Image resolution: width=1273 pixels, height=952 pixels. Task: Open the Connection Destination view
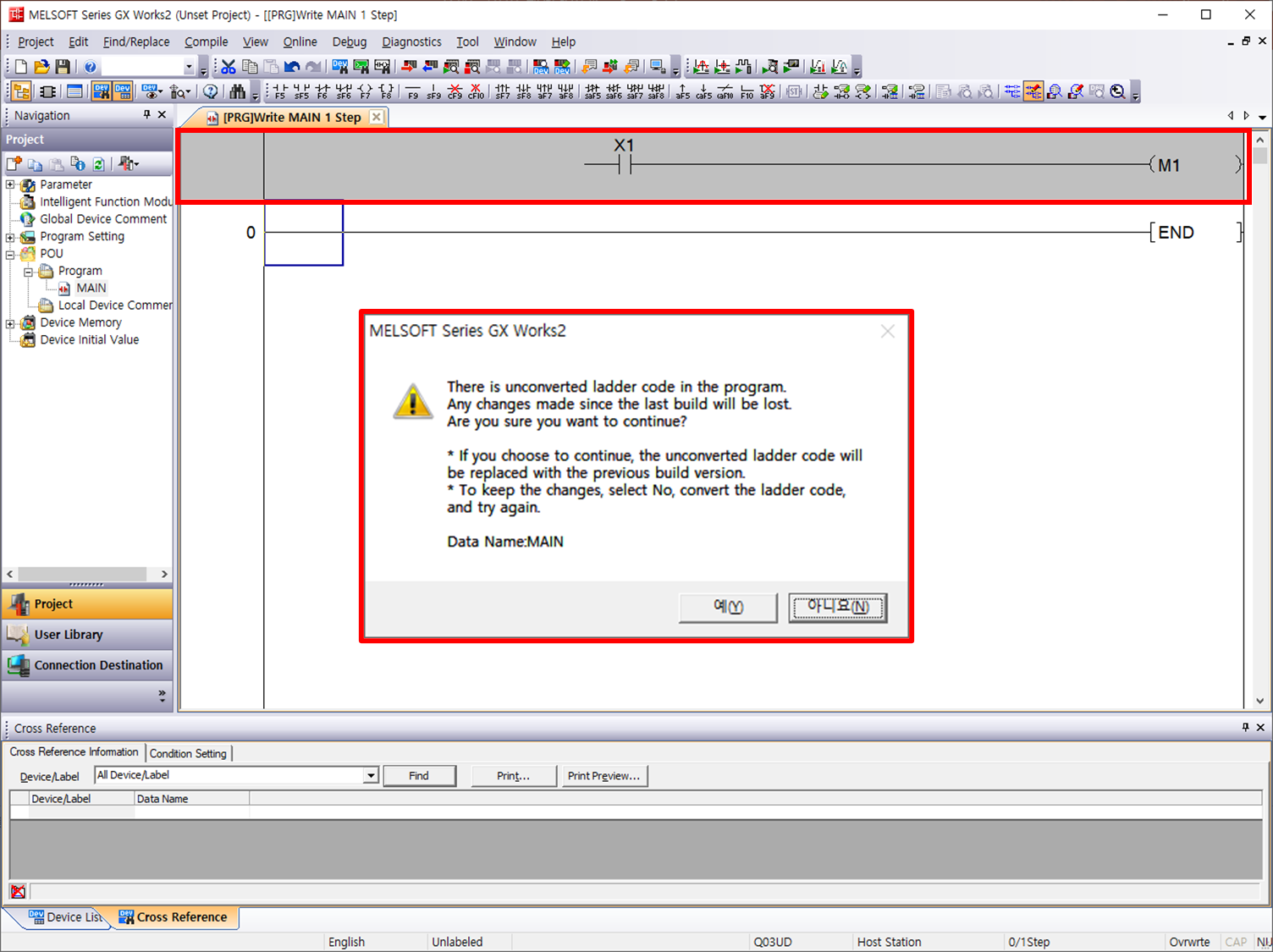[87, 665]
